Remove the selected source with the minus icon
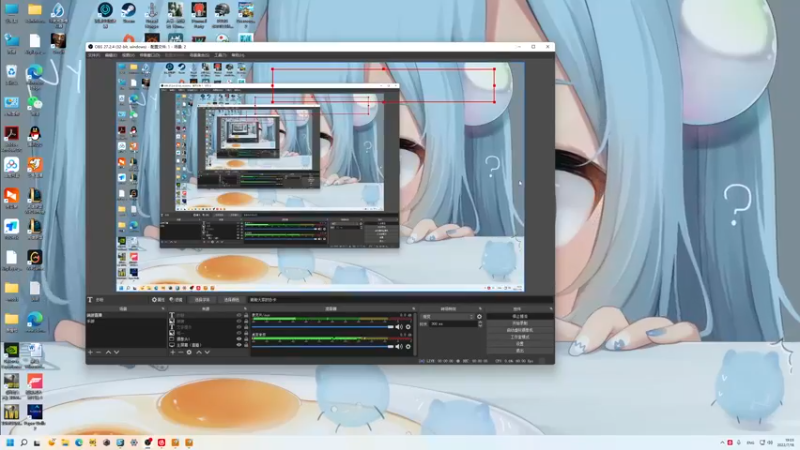 click(181, 352)
